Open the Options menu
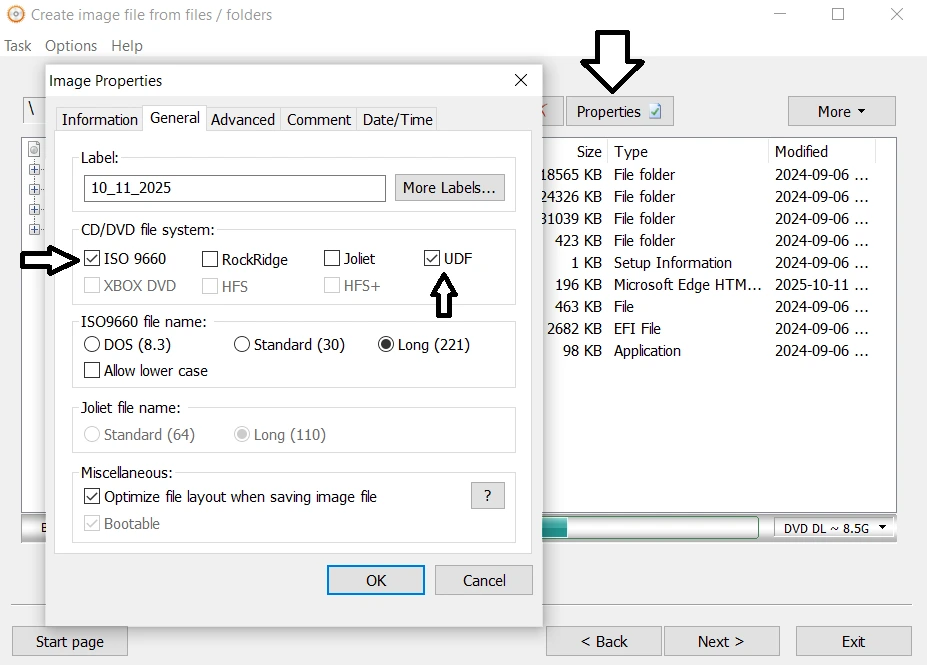 click(x=71, y=46)
